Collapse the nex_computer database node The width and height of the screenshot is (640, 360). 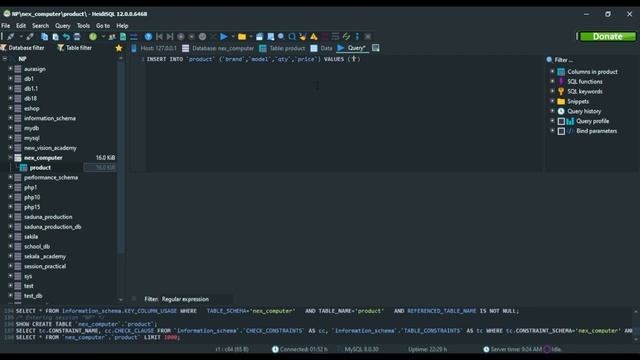(11, 158)
